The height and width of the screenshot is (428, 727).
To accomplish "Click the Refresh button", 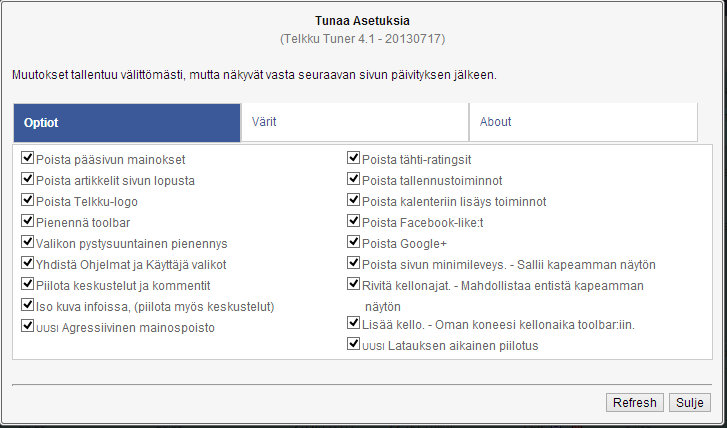I will pos(634,402).
